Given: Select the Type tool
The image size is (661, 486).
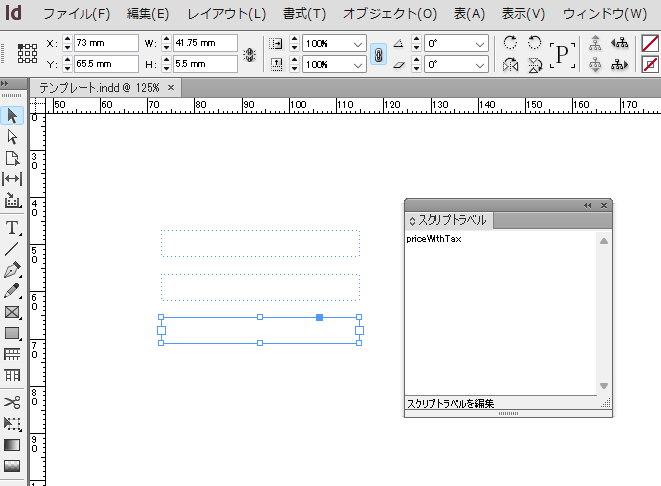Looking at the screenshot, I should (x=13, y=227).
